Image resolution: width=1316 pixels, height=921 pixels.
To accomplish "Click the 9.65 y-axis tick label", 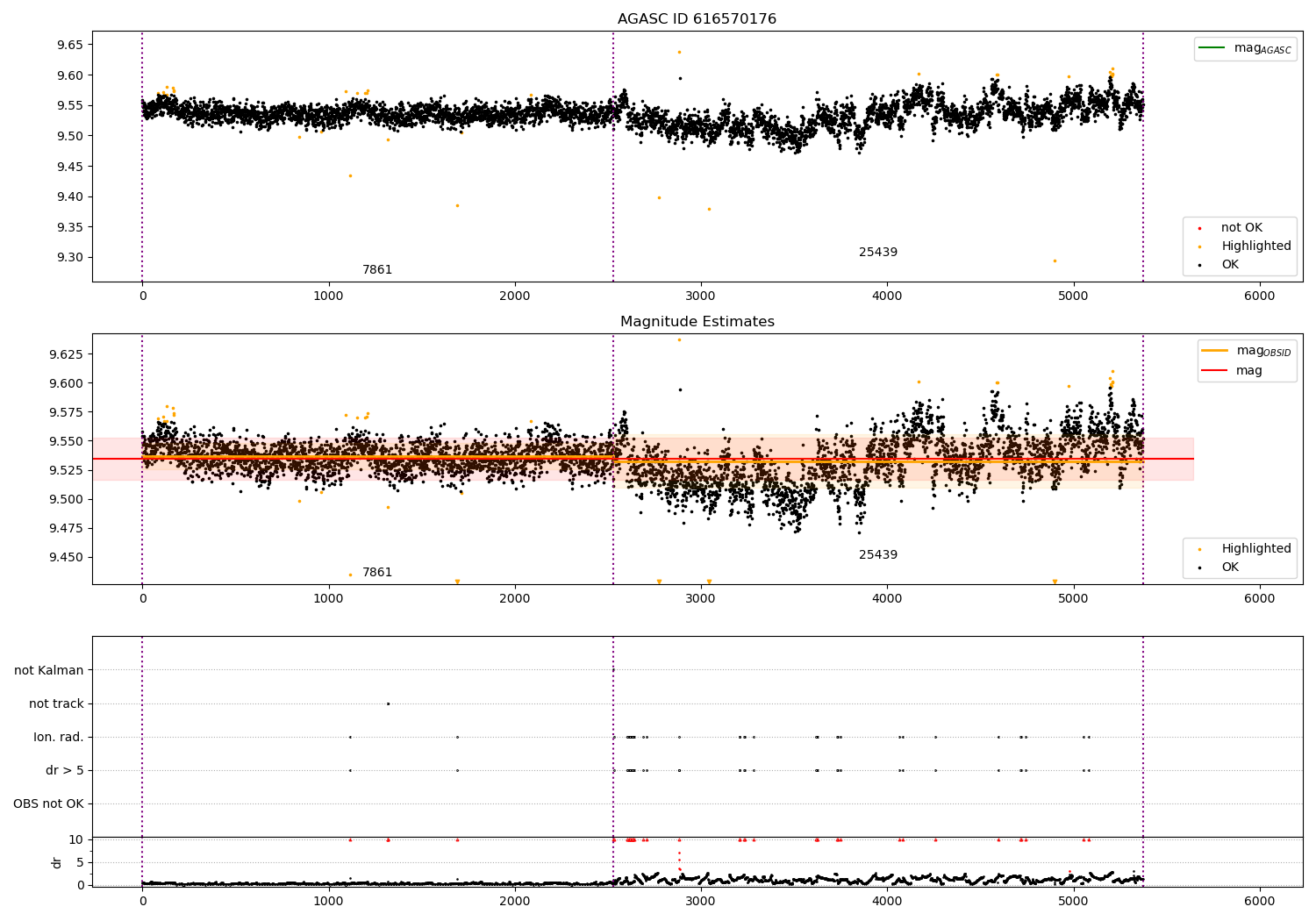I will [x=69, y=45].
